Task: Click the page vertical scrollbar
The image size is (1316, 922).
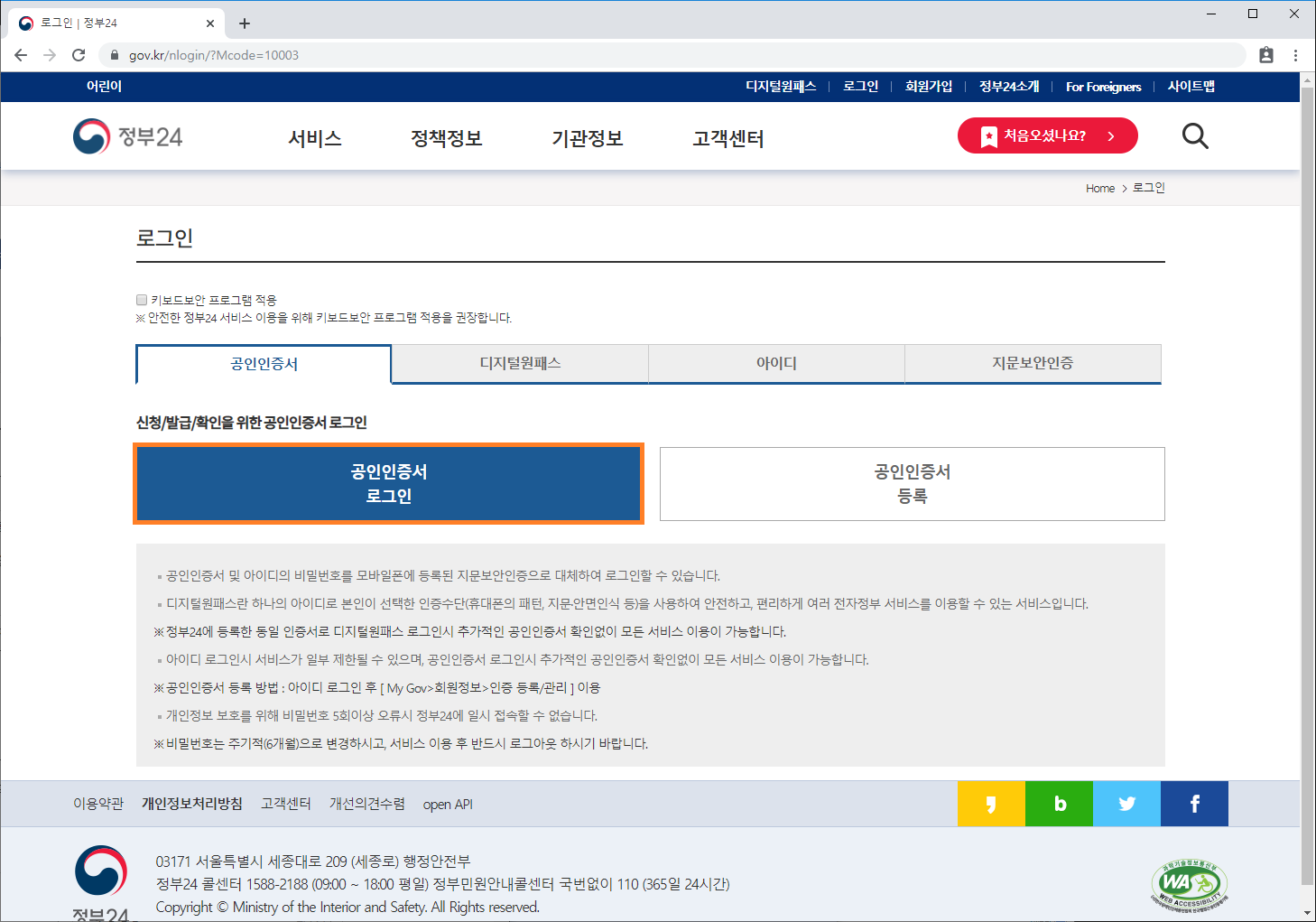Action: (x=1308, y=488)
